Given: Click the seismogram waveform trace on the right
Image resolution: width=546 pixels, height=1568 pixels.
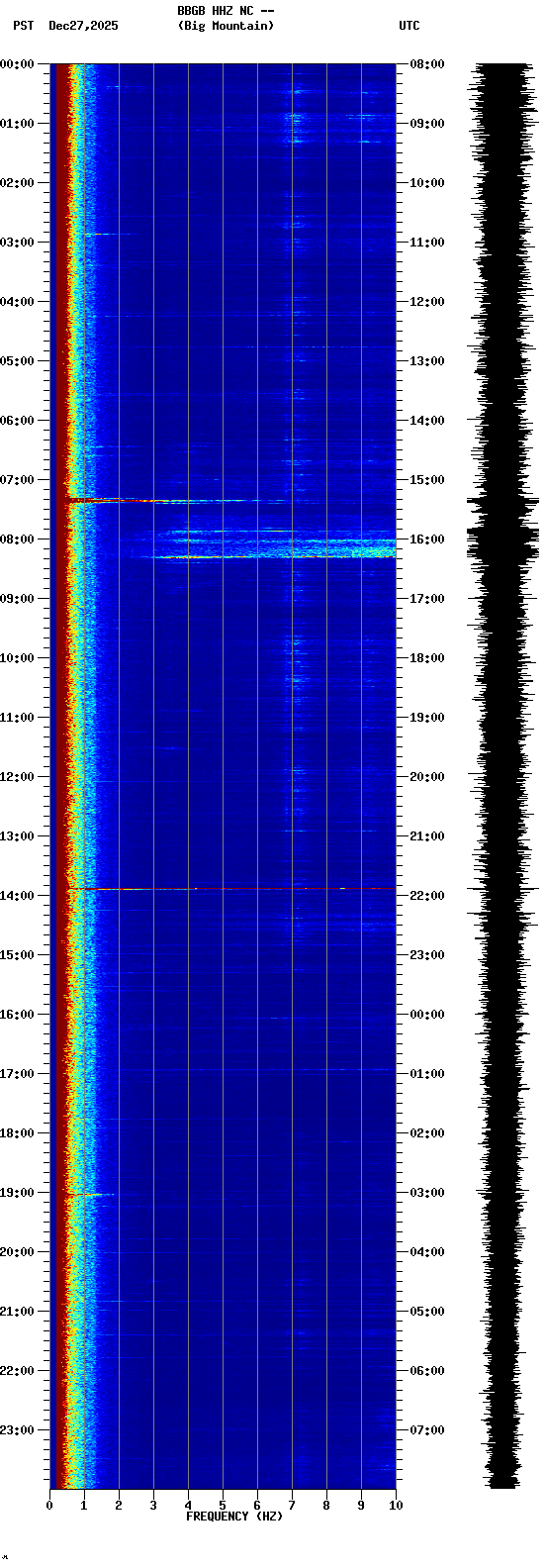Looking at the screenshot, I should pos(502,776).
